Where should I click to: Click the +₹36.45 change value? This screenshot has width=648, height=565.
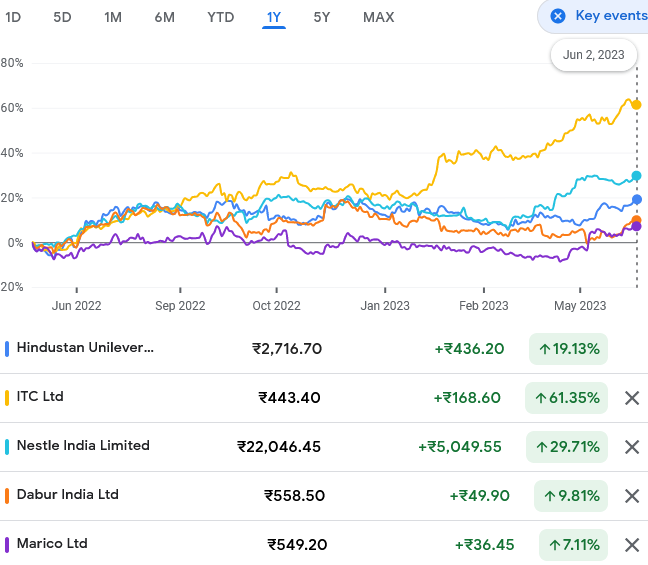pyautogui.click(x=484, y=545)
